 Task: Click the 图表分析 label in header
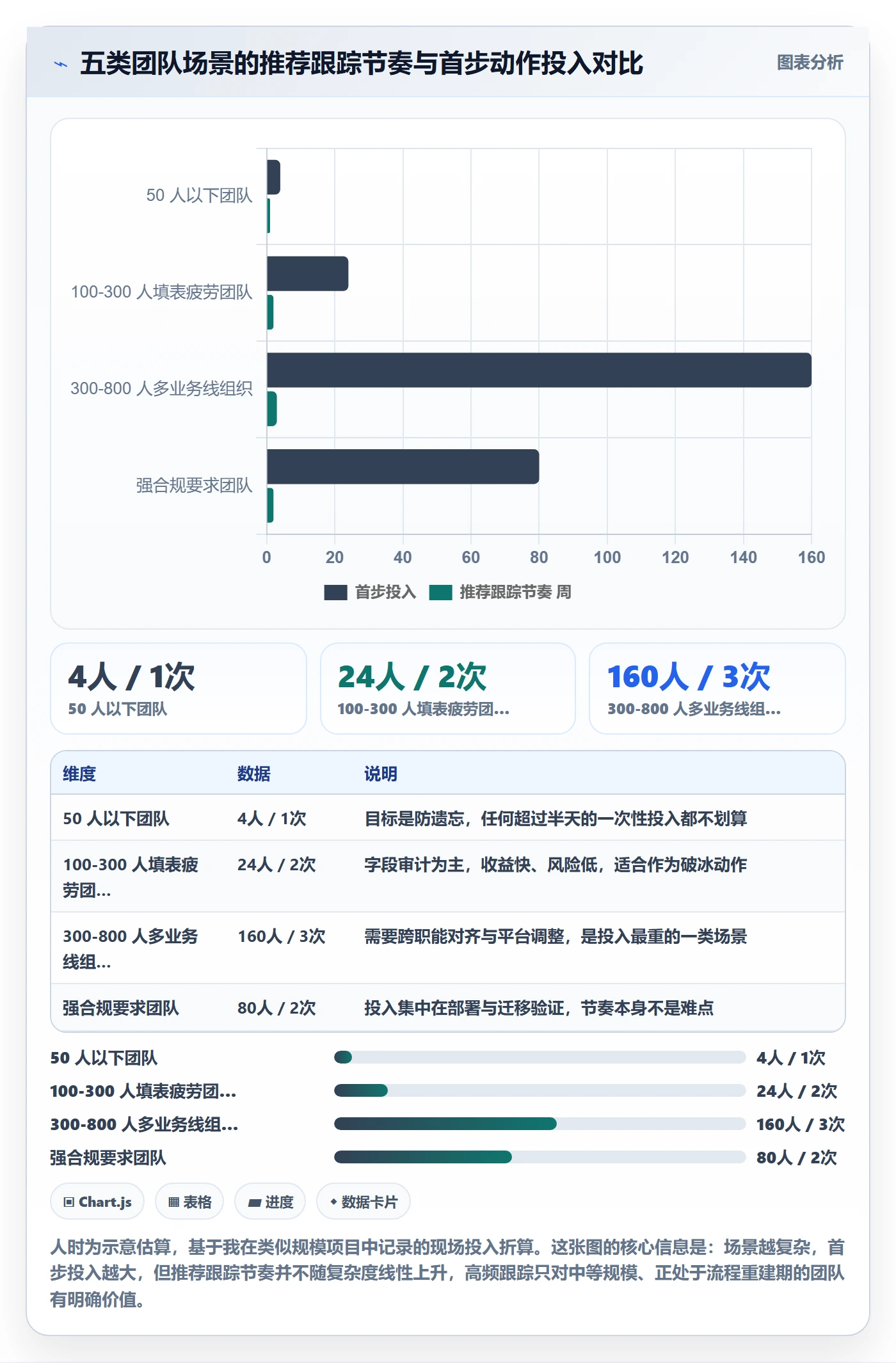[x=810, y=63]
